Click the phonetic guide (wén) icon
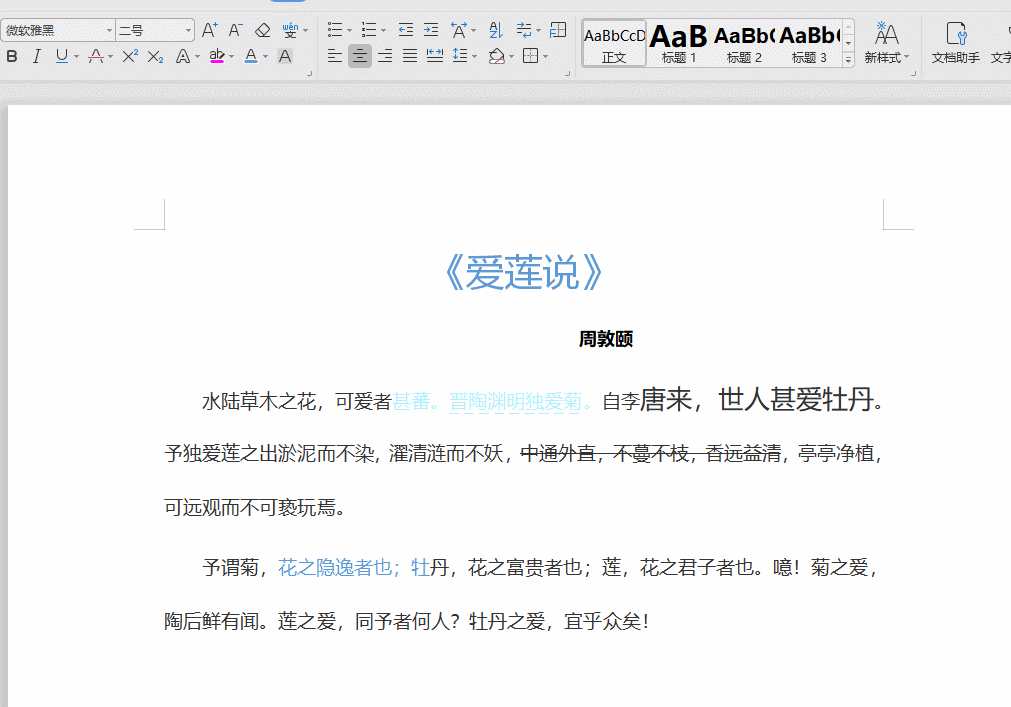Viewport: 1011px width, 707px height. (290, 30)
